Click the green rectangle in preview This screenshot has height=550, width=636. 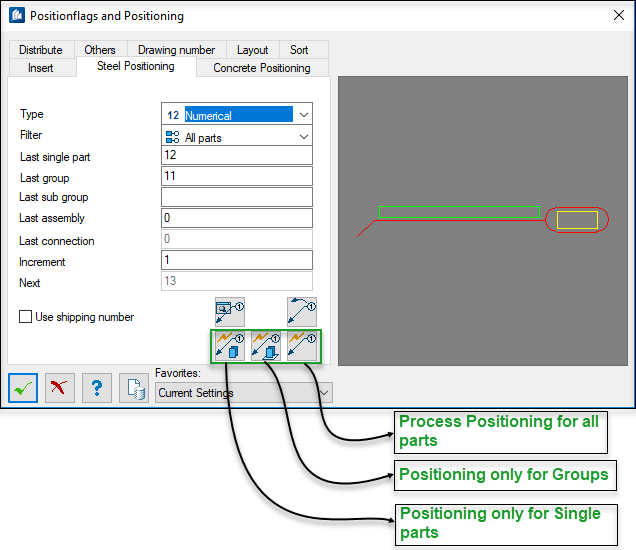[459, 212]
